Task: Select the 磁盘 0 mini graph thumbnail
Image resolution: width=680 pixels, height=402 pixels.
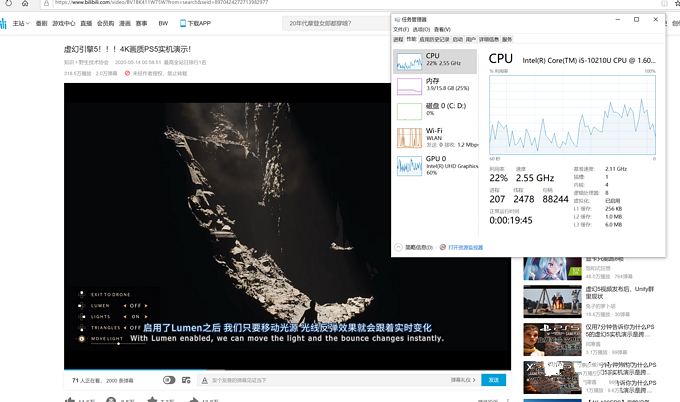Action: tap(409, 111)
